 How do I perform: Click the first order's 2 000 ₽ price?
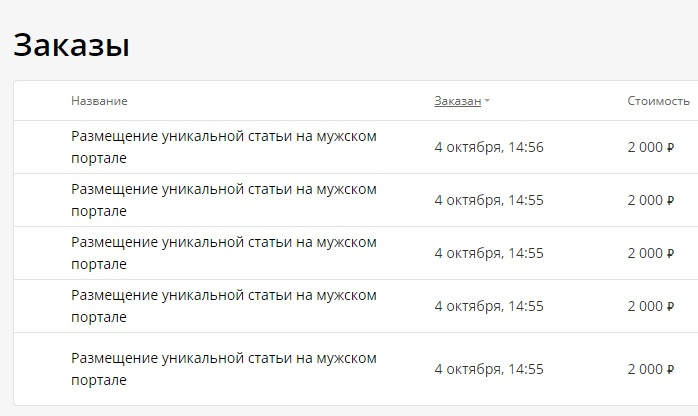pyautogui.click(x=651, y=147)
